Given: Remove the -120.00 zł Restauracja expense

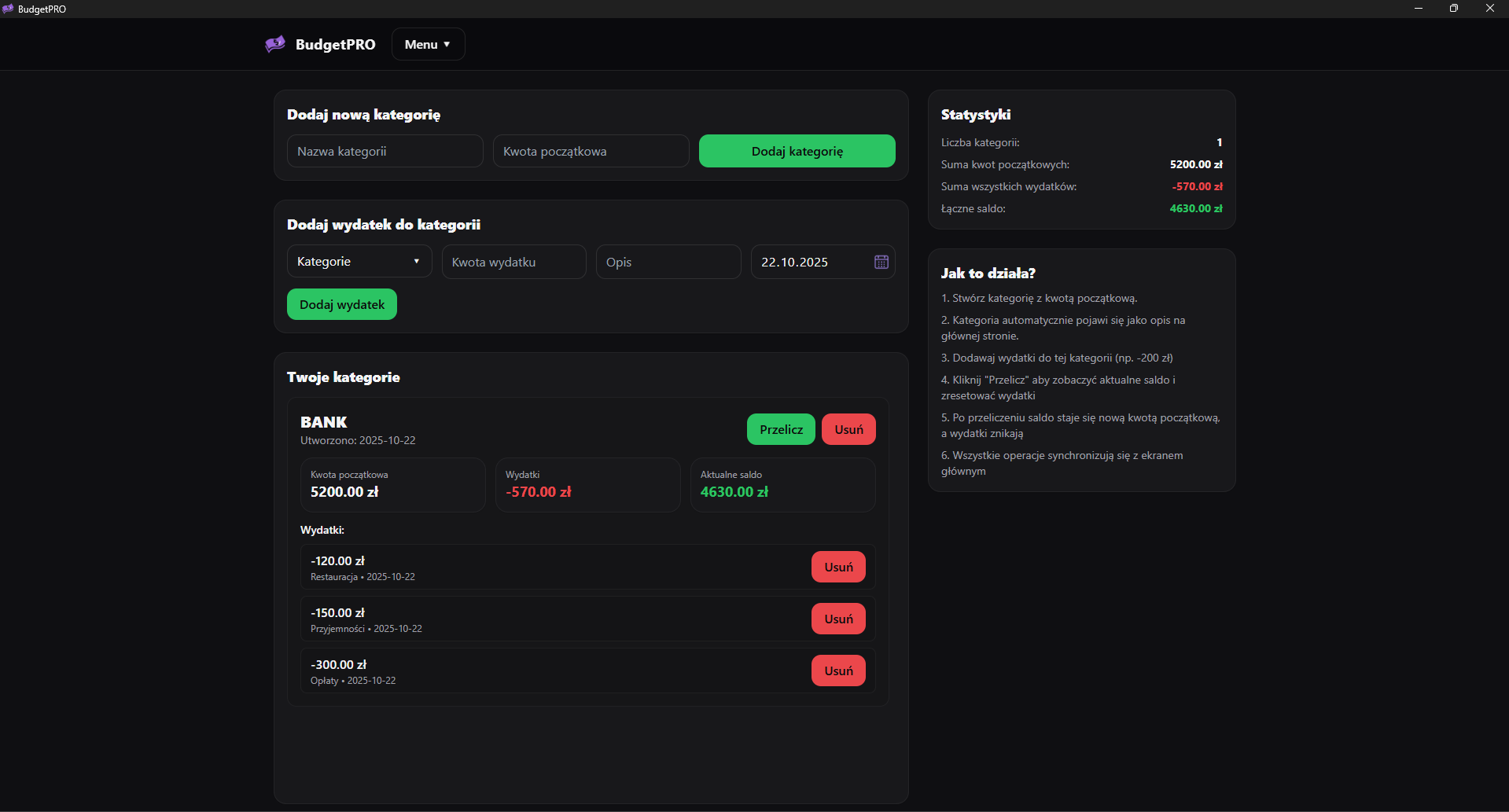Looking at the screenshot, I should tap(838, 567).
